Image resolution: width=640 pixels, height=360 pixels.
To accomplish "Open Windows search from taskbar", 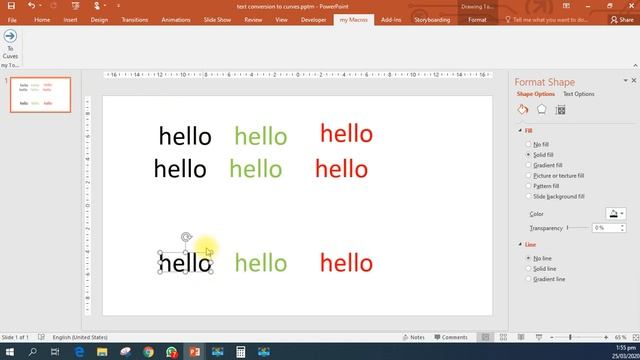I will [32, 352].
